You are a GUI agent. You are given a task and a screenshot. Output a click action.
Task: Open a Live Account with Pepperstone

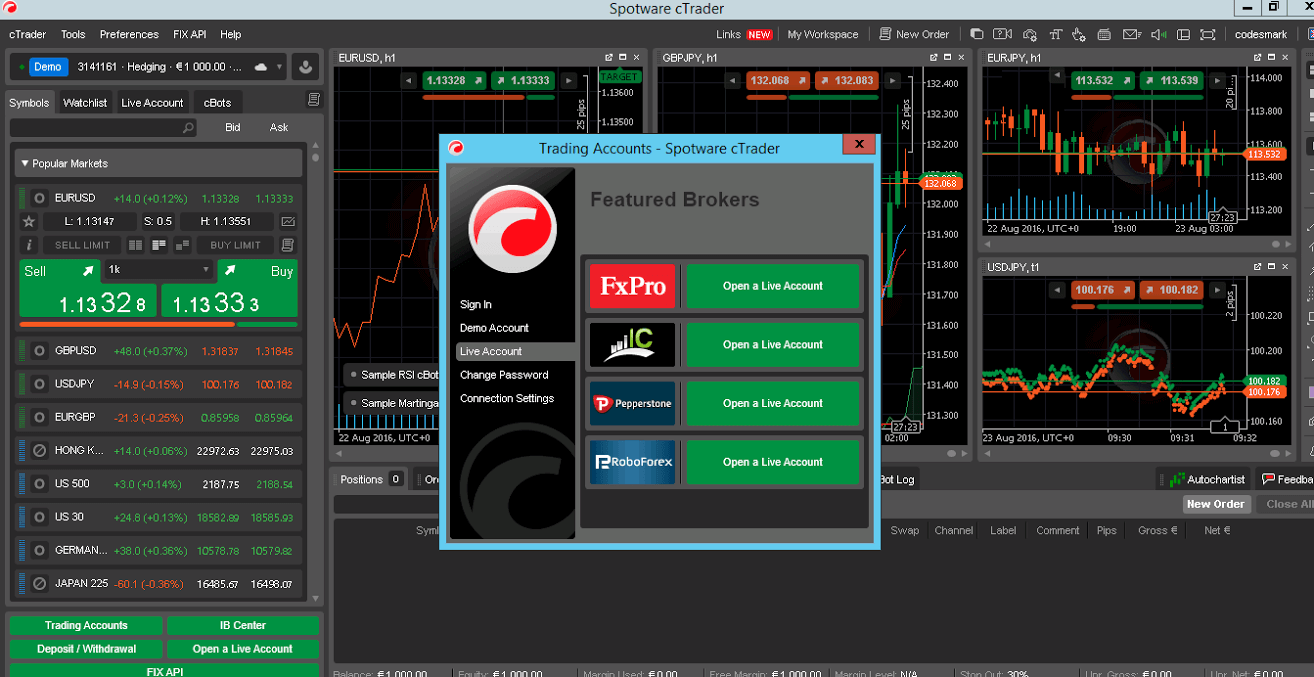(x=773, y=403)
